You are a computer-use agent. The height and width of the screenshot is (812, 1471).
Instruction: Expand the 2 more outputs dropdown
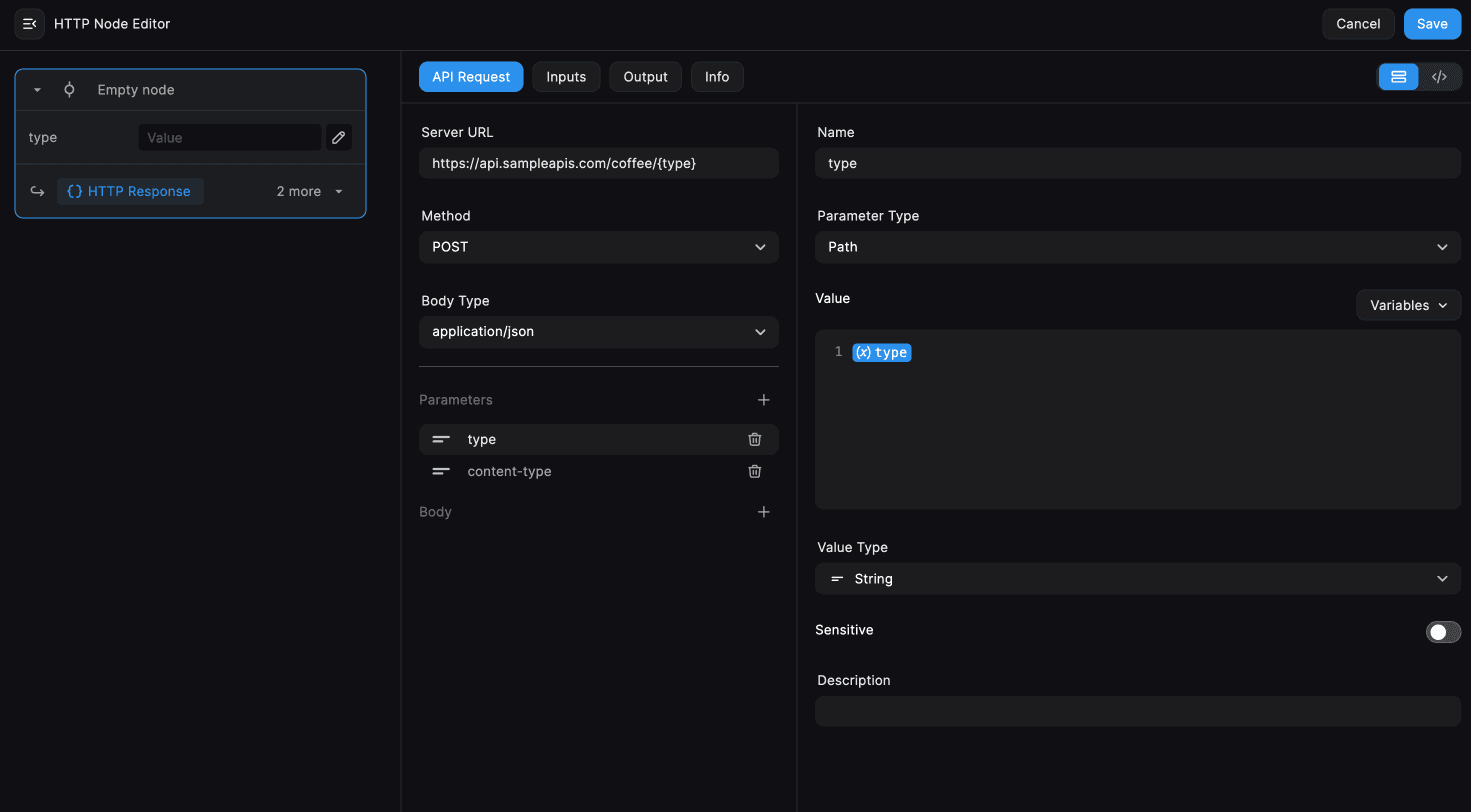310,192
